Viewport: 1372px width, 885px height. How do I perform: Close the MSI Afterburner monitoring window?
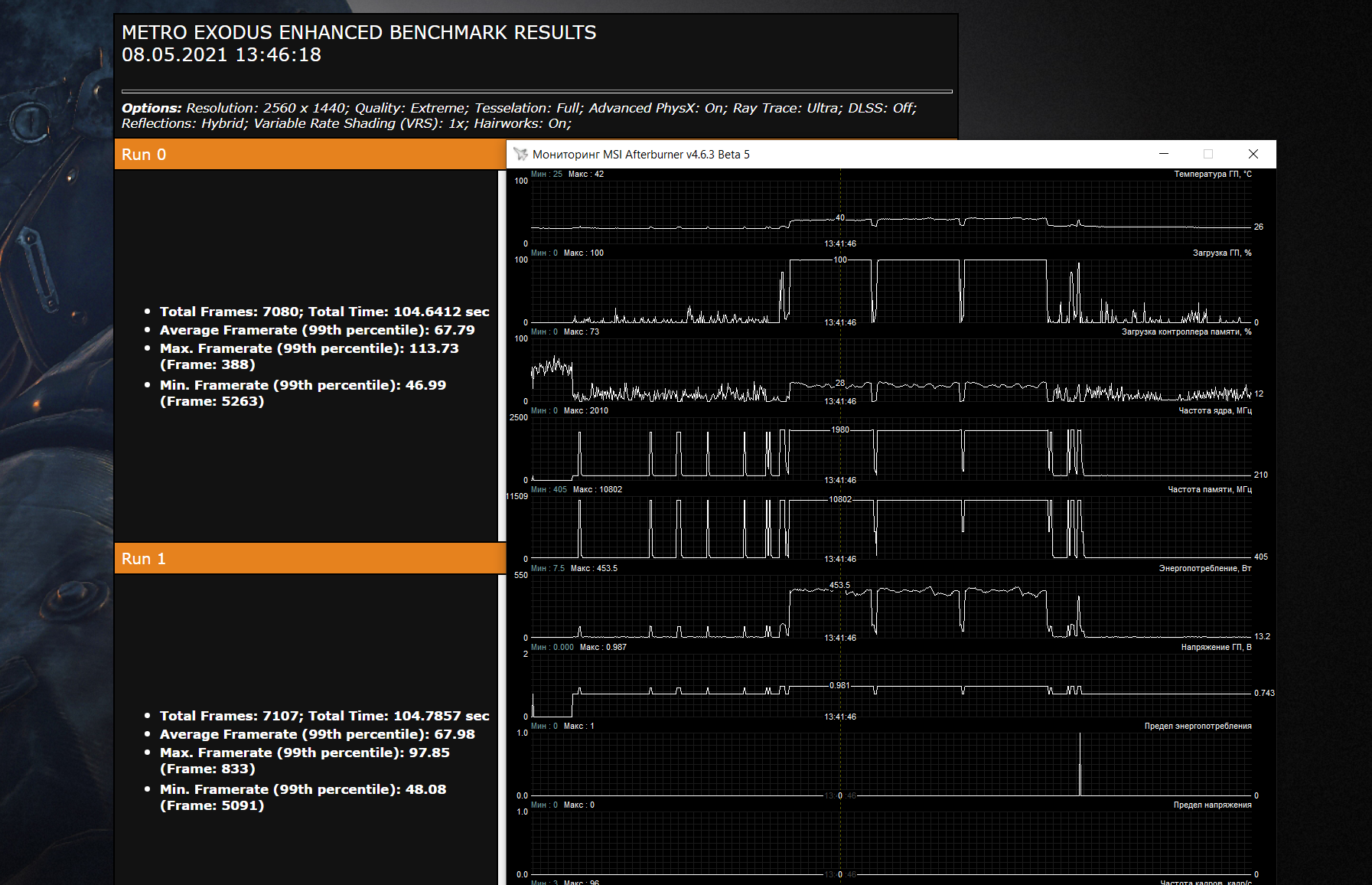click(1253, 154)
